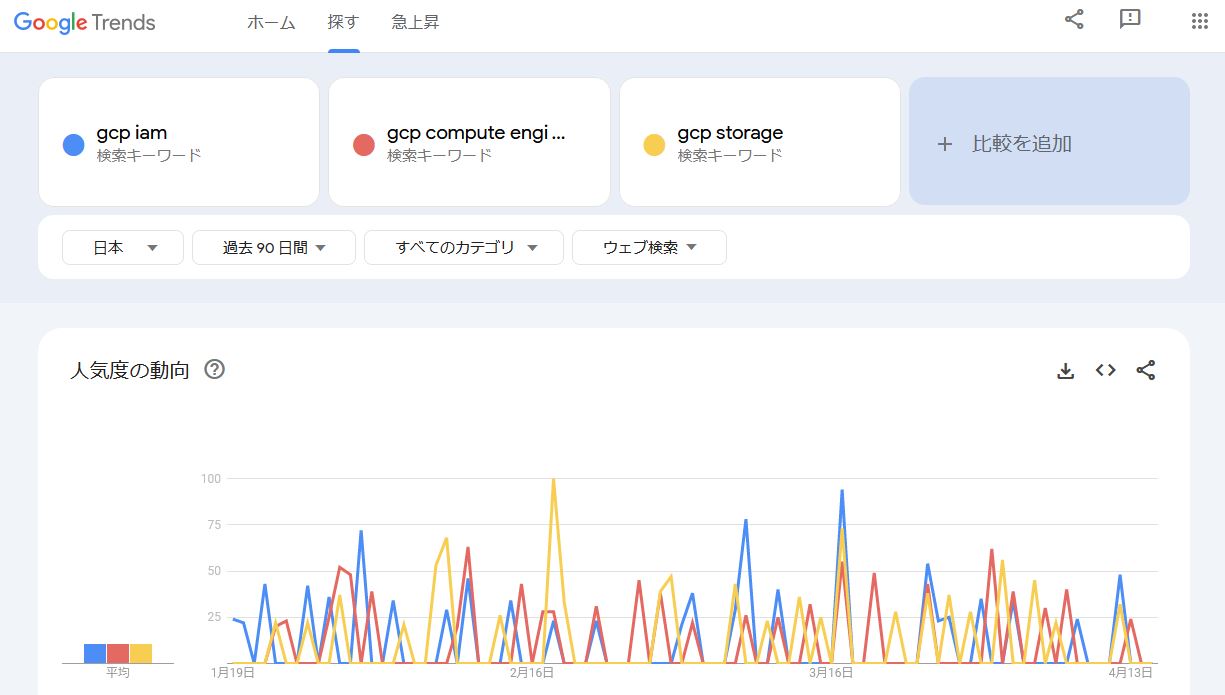Open the embed code icon for the chart
1225x695 pixels.
pyautogui.click(x=1105, y=370)
